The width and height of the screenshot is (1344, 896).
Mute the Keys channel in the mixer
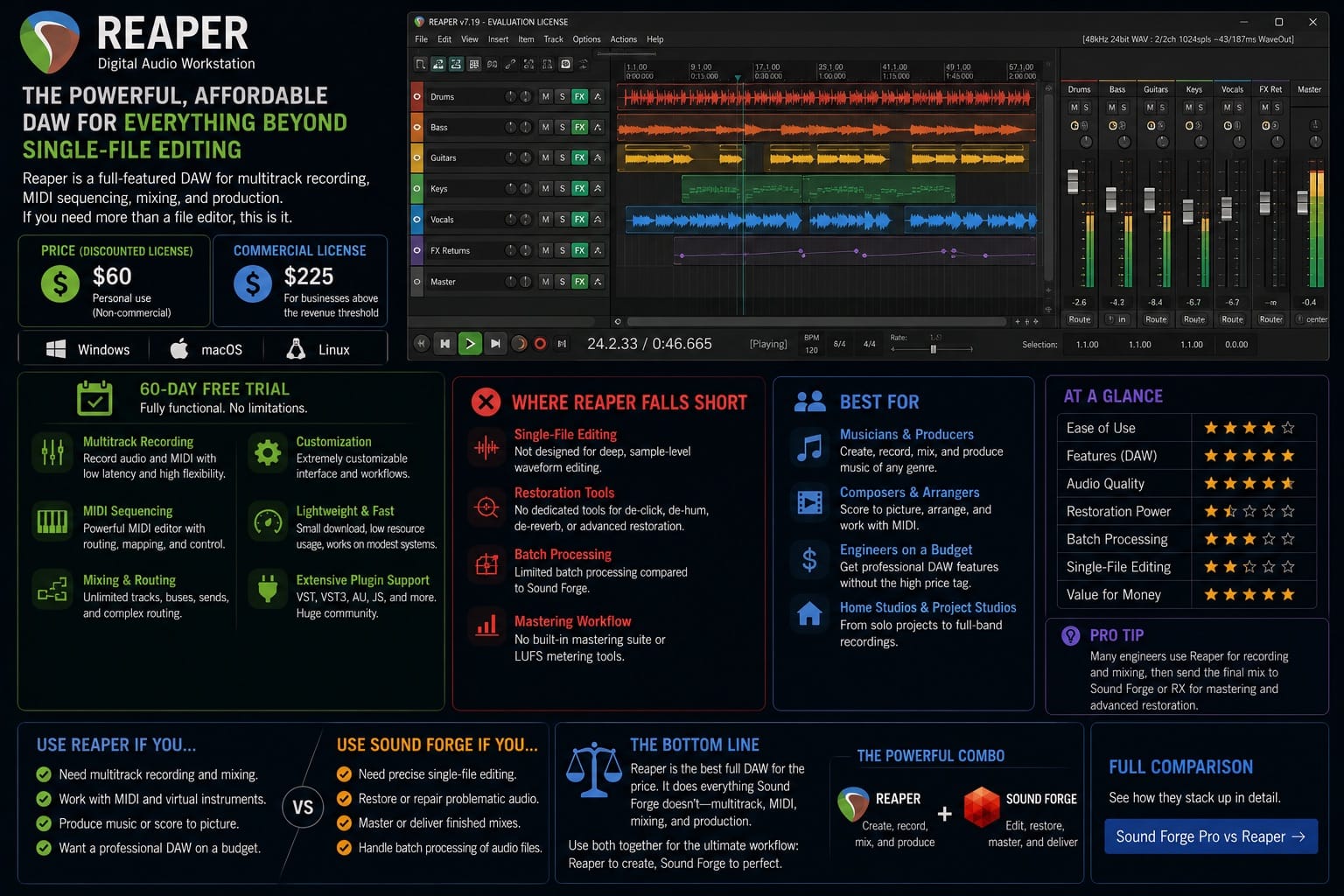[1188, 108]
